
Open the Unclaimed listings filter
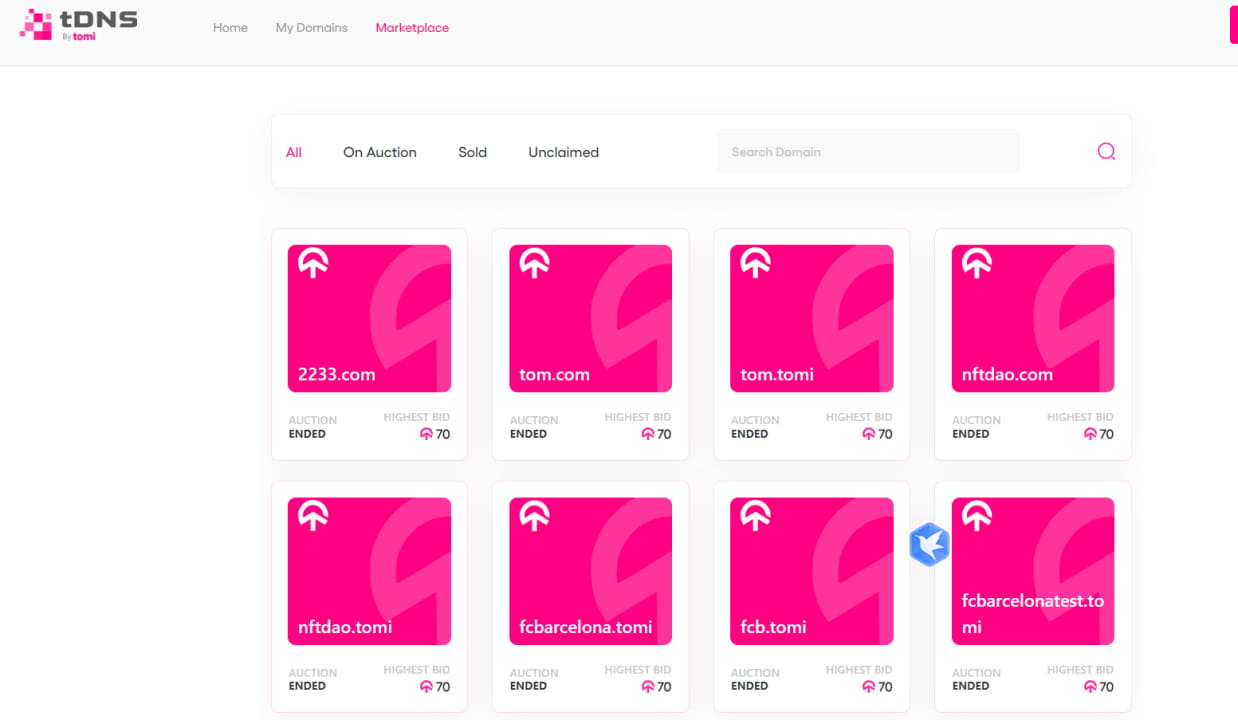pos(563,152)
